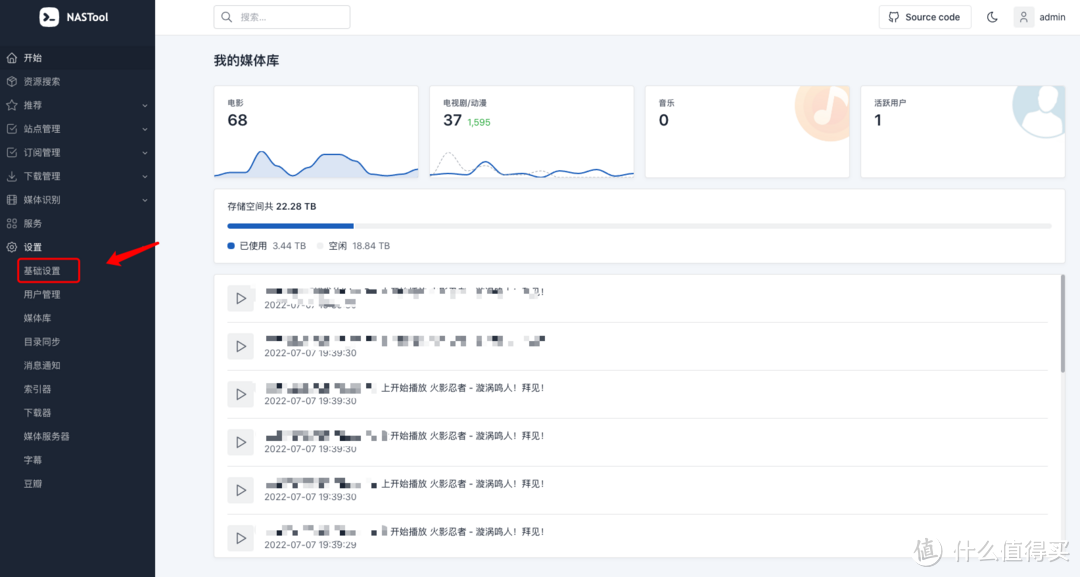Toggle dark mode with the moon icon
This screenshot has height=577, width=1080.
[992, 17]
